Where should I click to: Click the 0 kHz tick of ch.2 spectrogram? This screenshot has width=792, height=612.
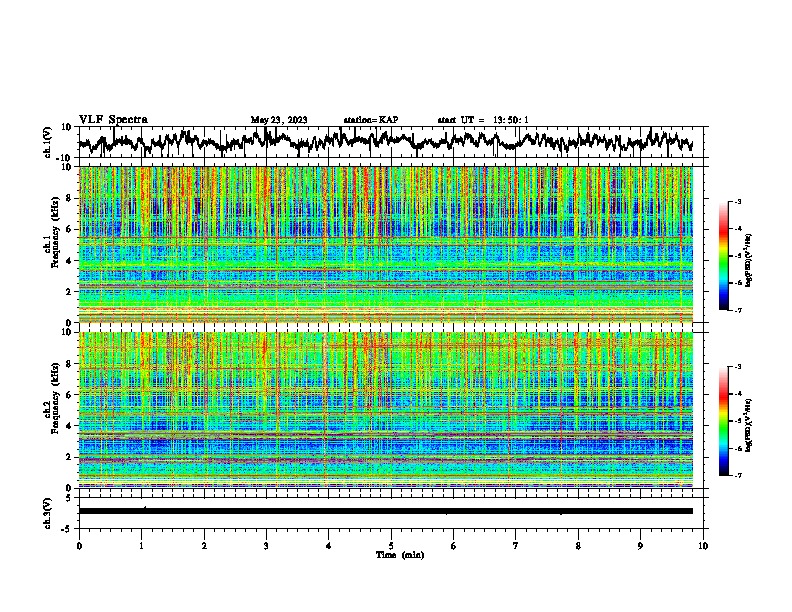[x=69, y=488]
